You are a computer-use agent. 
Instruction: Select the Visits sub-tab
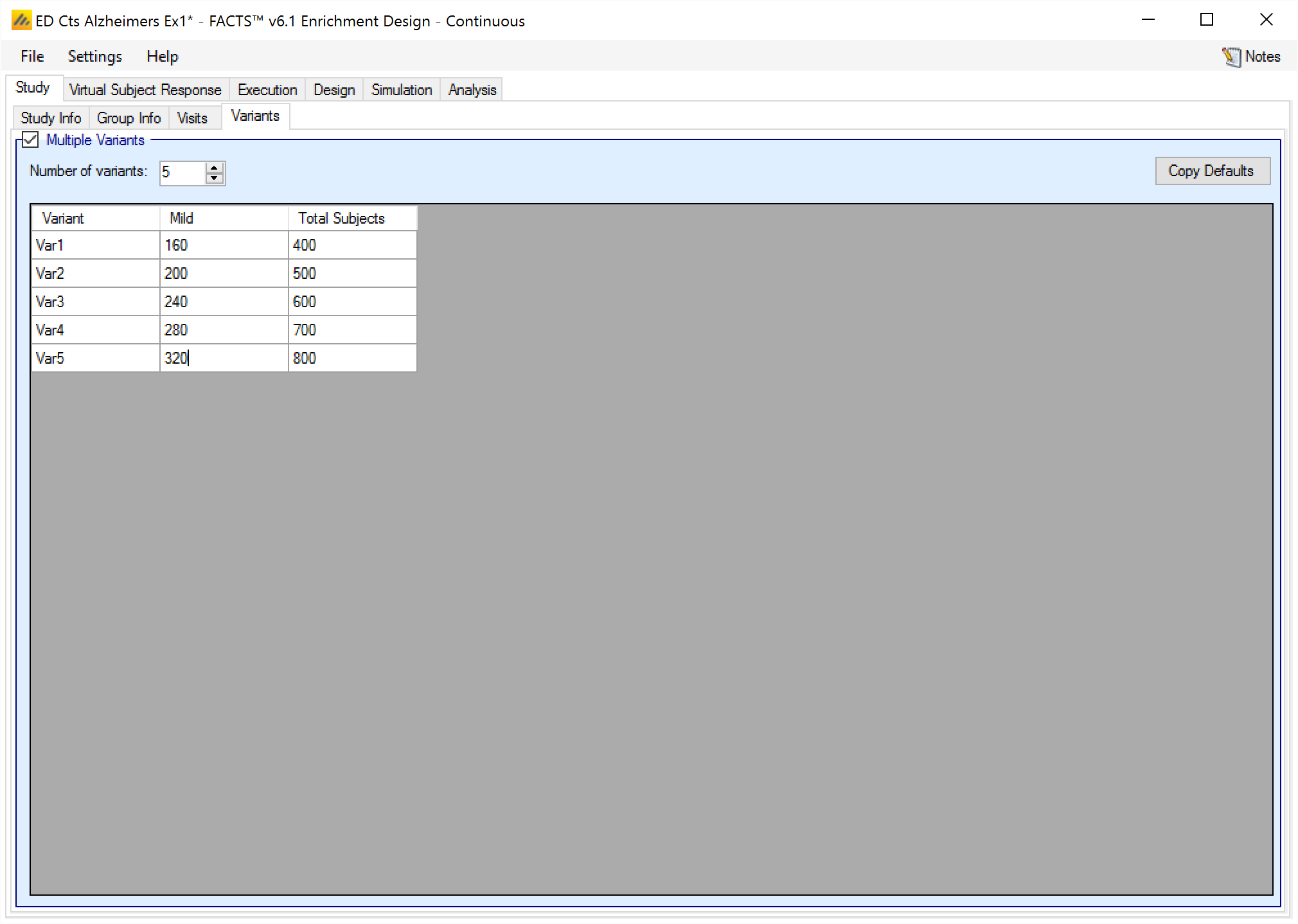[x=192, y=118]
